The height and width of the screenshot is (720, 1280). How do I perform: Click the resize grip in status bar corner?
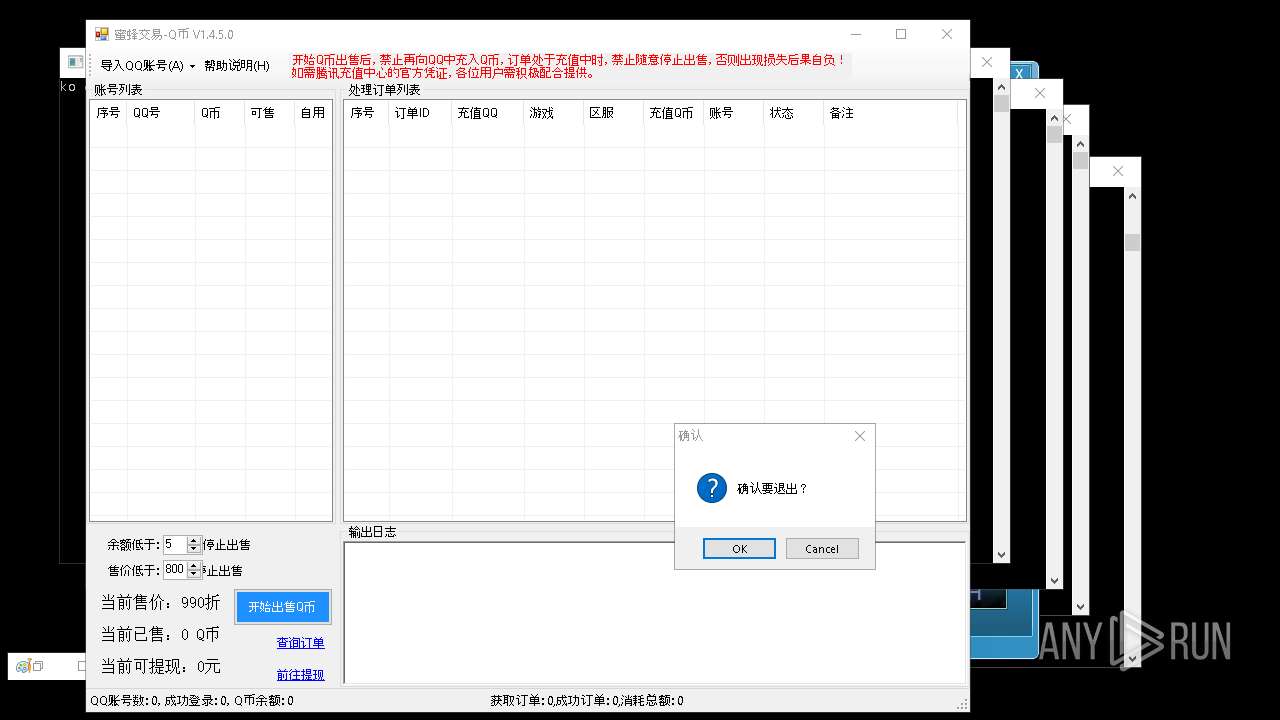[962, 704]
